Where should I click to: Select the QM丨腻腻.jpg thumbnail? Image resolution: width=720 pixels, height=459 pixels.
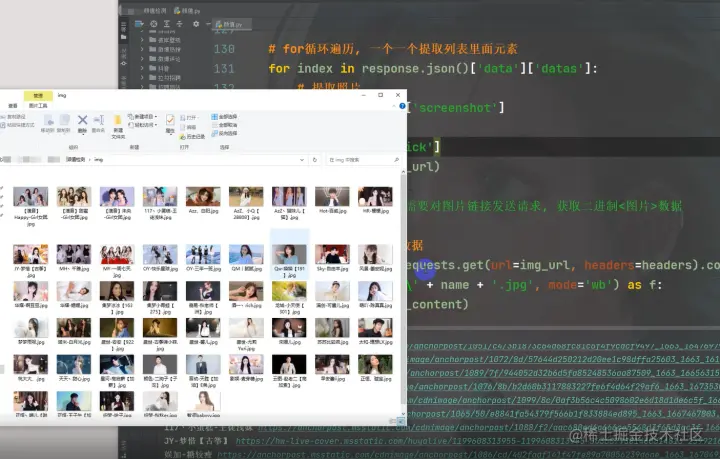[x=246, y=257]
